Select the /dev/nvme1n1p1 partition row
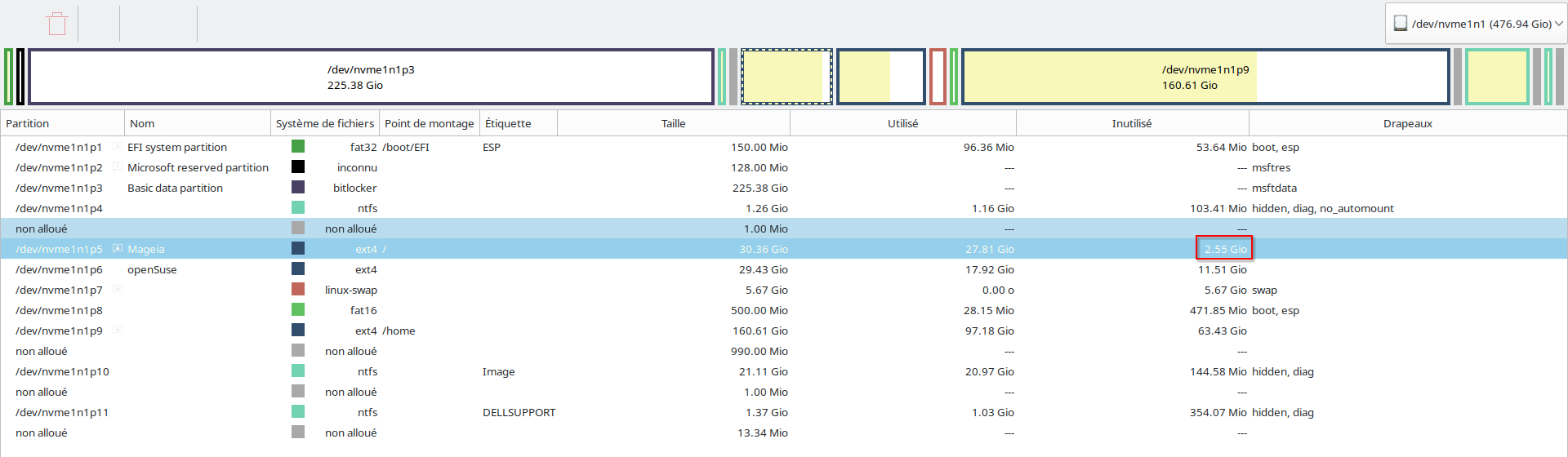 click(784, 147)
